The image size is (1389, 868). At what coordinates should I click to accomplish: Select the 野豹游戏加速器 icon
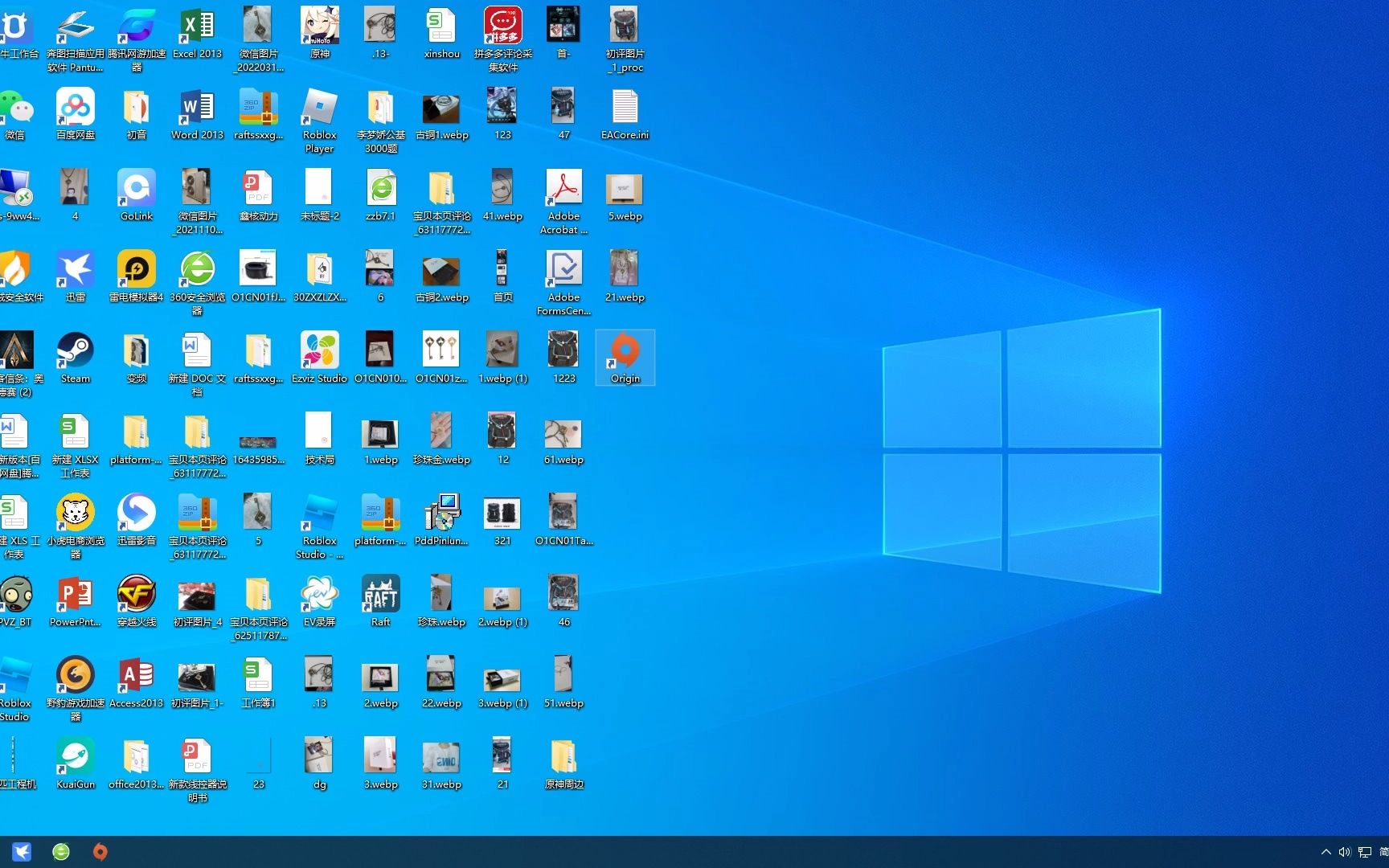tap(76, 689)
